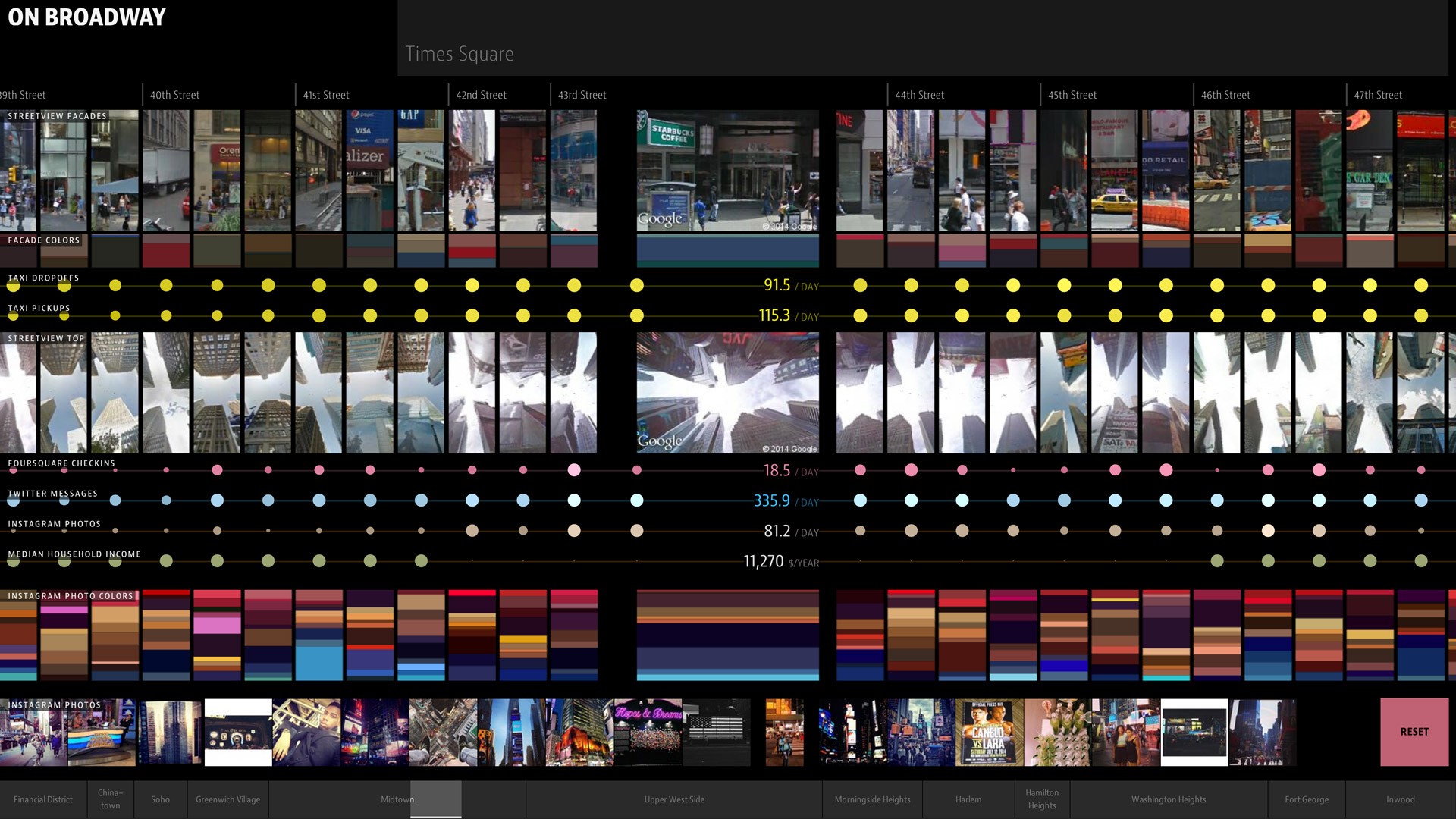Go to the Financial District section

43,799
